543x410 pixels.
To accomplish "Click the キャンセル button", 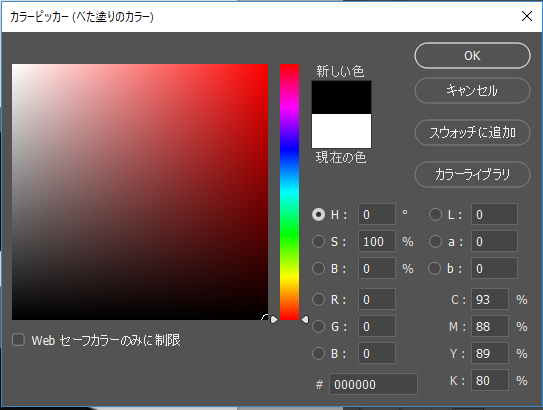I will (472, 90).
